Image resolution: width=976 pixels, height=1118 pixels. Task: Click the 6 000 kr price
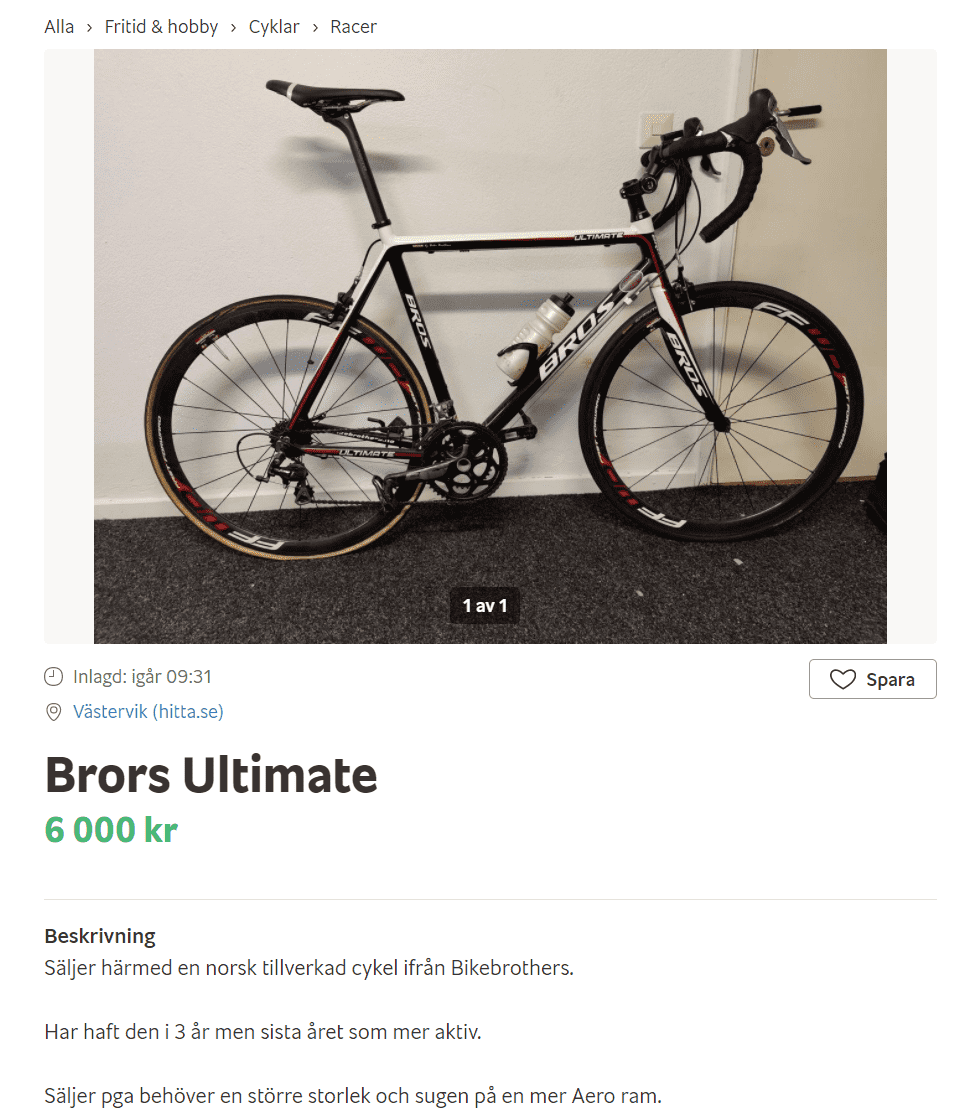[111, 829]
